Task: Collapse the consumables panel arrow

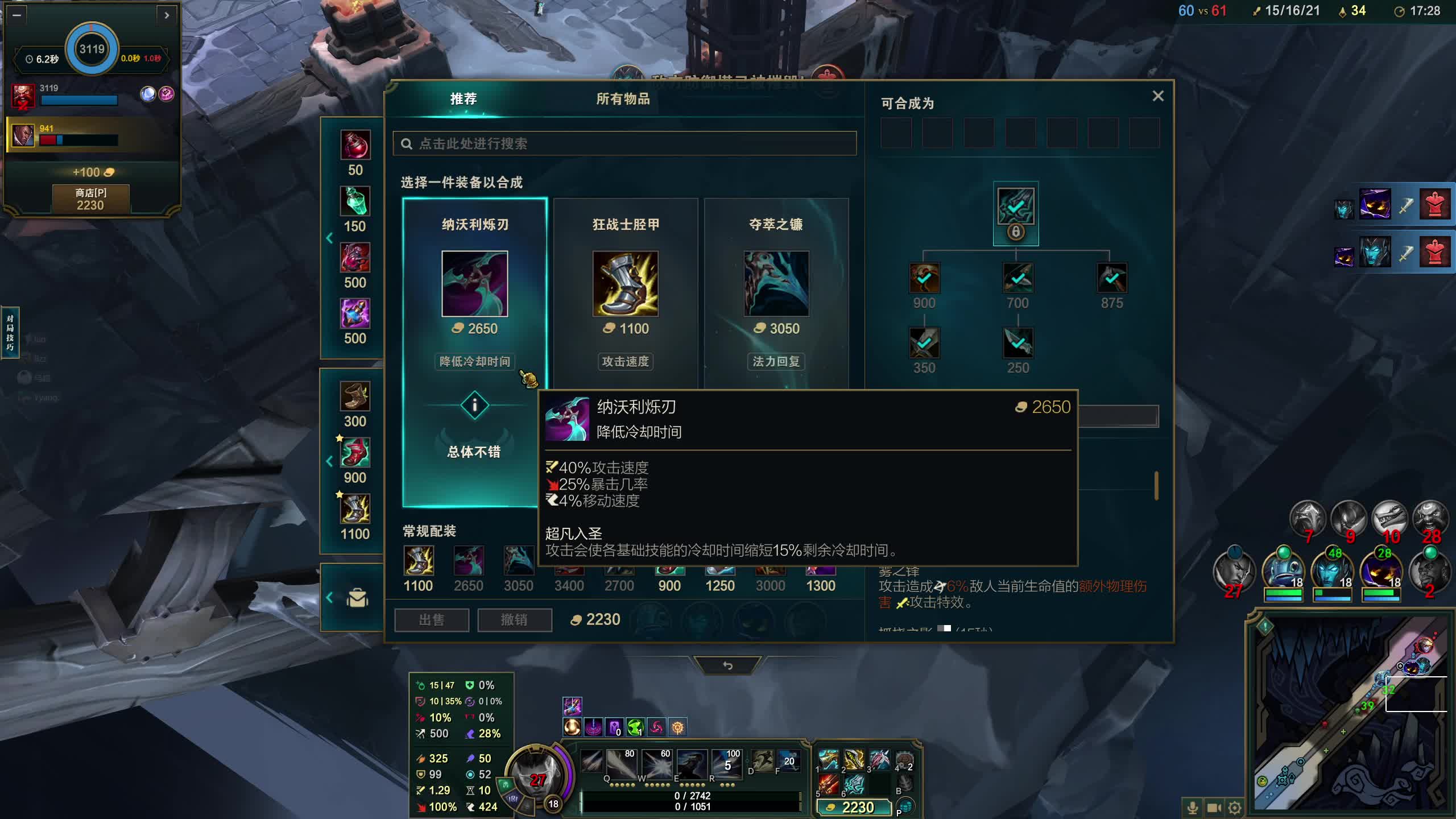Action: pos(329,238)
